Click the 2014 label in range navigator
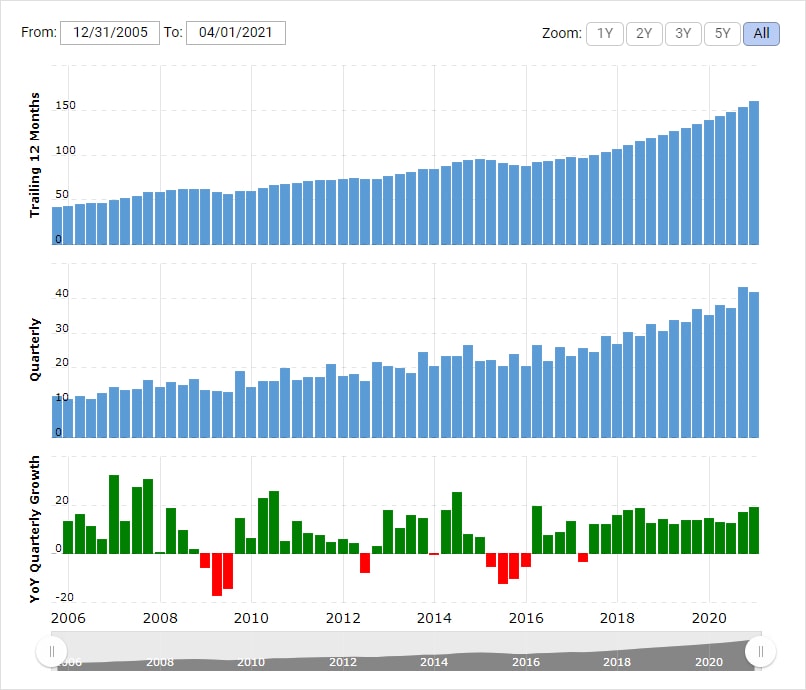The image size is (806, 690). coord(434,662)
